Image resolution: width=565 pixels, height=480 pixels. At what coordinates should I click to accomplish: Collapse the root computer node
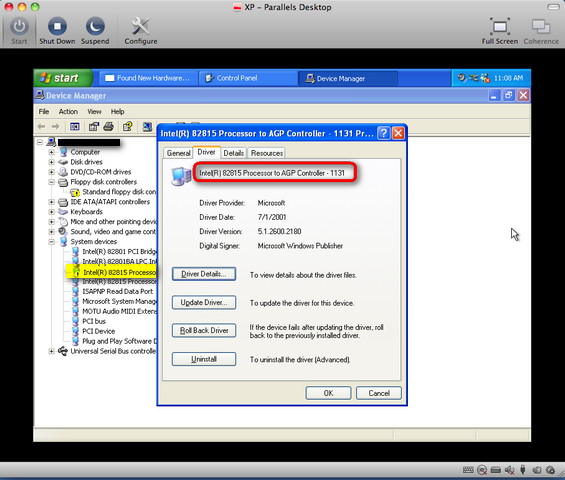pos(40,142)
